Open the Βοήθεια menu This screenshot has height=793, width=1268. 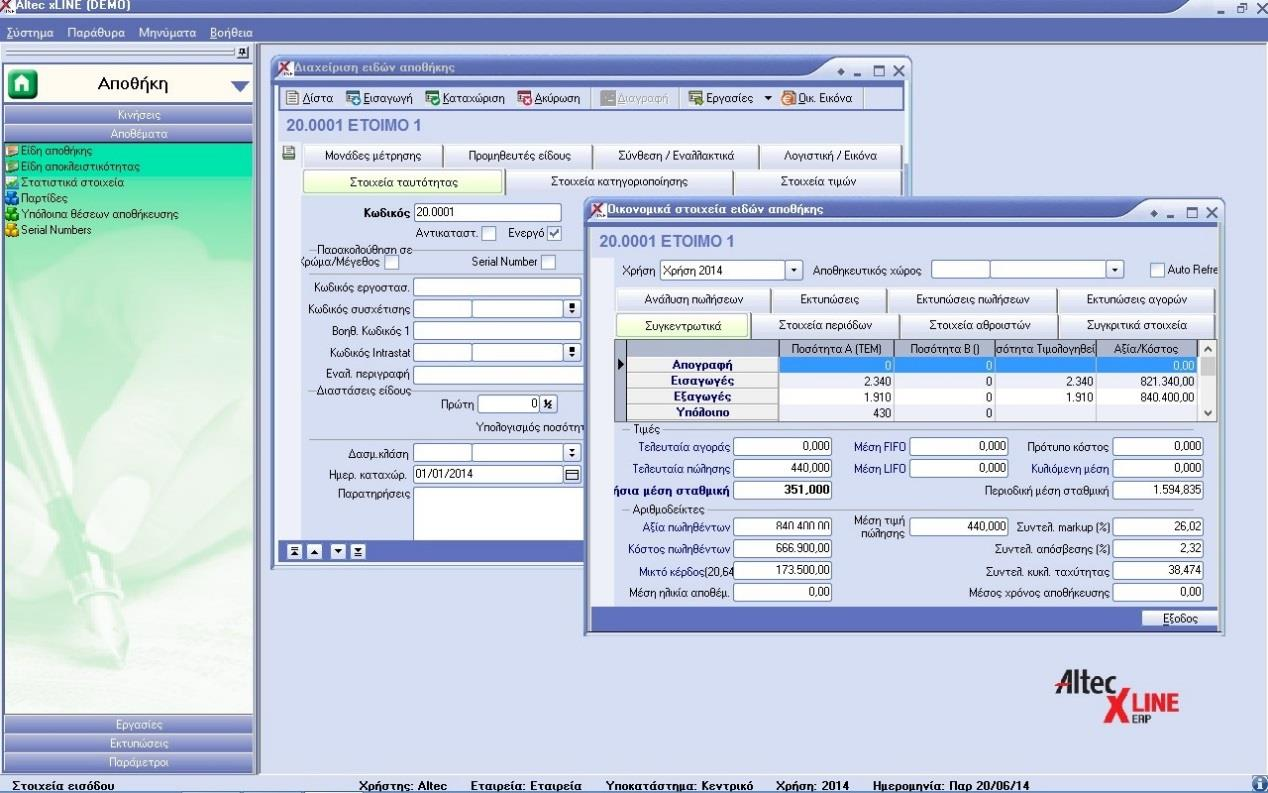click(x=231, y=33)
